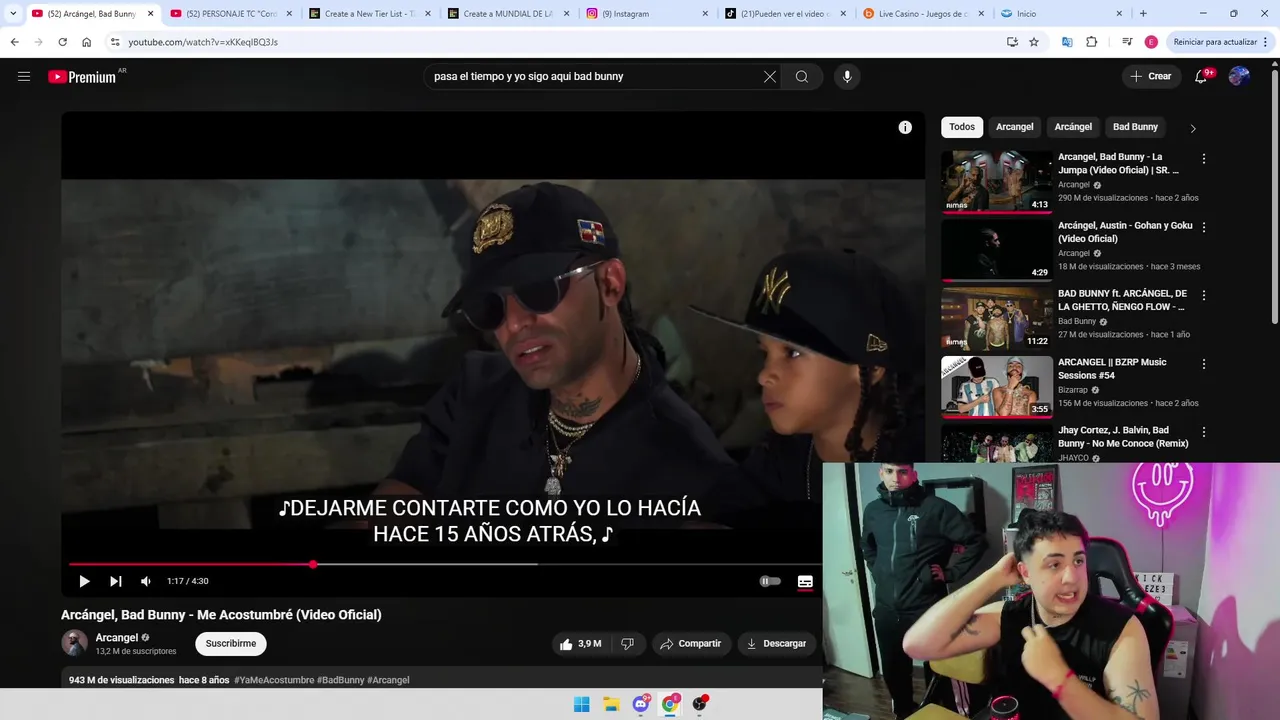The width and height of the screenshot is (1280, 720).
Task: Open the Crear create button
Action: [x=1150, y=76]
